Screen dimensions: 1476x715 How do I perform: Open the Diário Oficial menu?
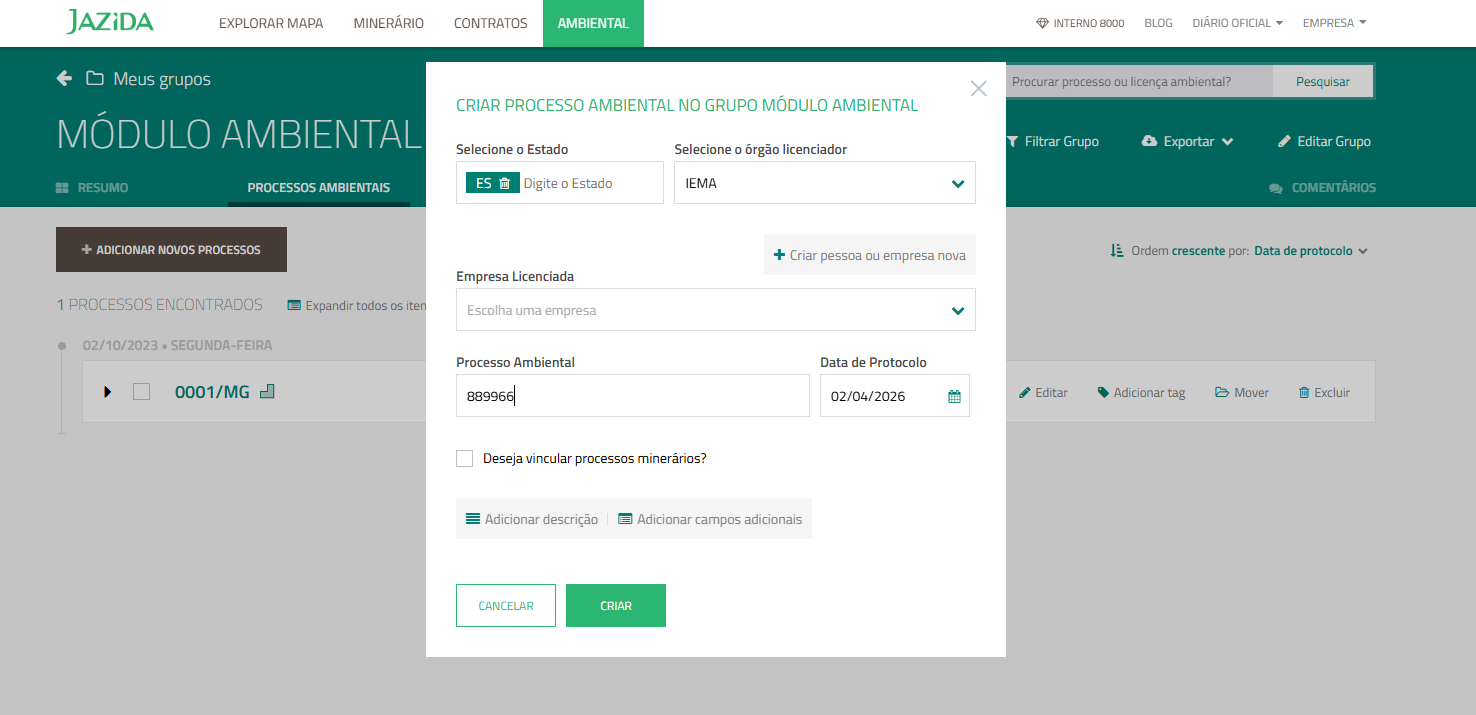coord(1237,23)
